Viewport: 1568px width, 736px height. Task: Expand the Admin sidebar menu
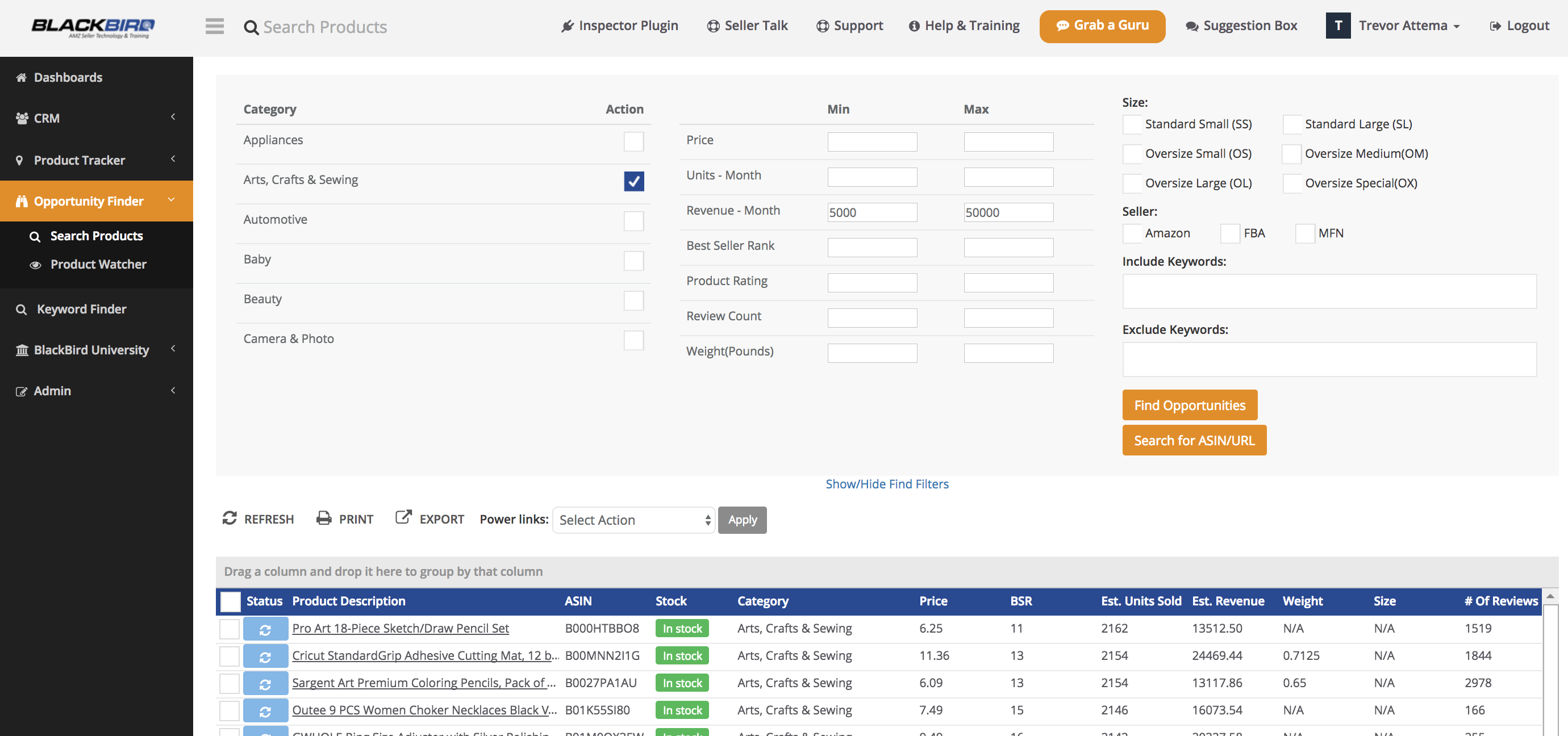coord(173,391)
